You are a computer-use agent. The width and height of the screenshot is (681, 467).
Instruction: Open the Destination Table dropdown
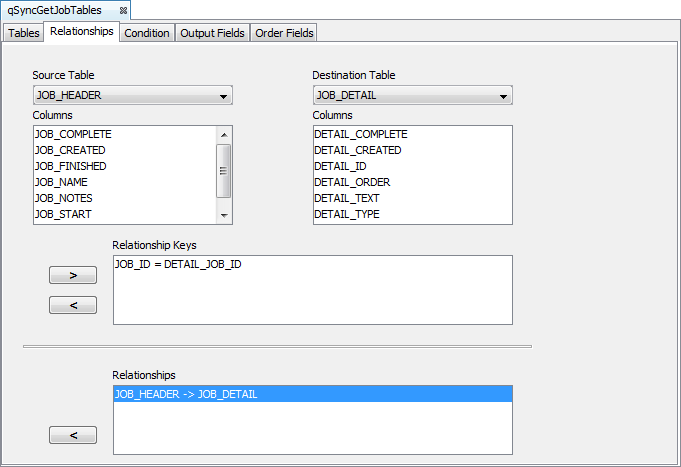(412, 96)
